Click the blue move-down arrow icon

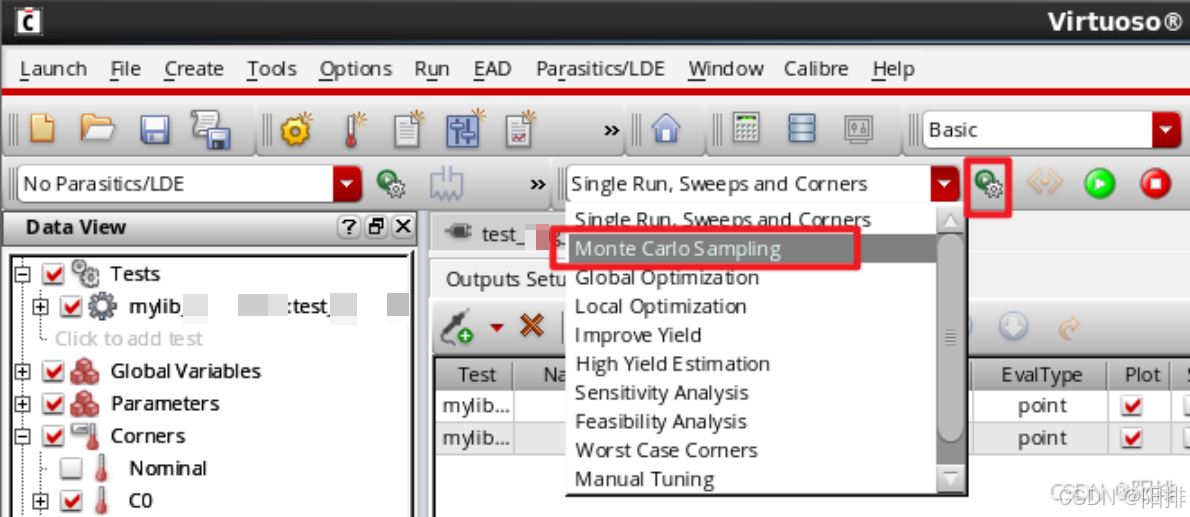click(x=1013, y=327)
